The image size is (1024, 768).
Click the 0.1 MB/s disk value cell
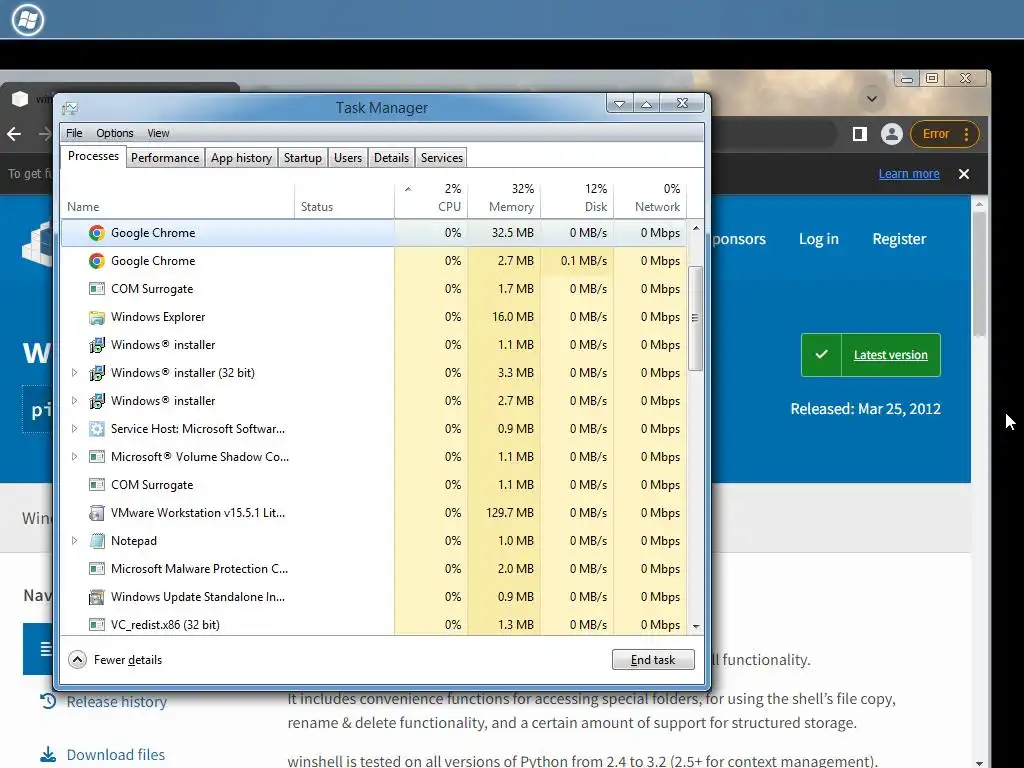577,261
